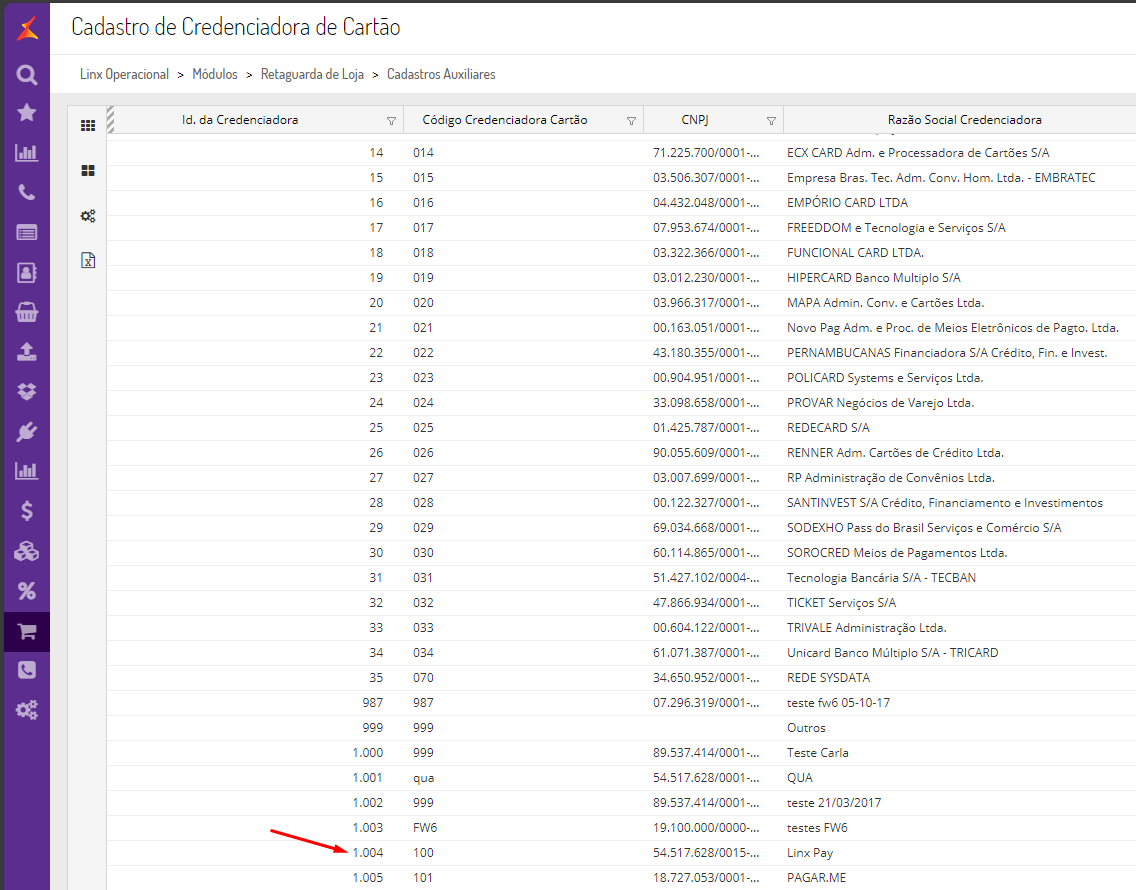Select teste fw6 05-10-17 row
The image size is (1136, 890).
click(621, 702)
